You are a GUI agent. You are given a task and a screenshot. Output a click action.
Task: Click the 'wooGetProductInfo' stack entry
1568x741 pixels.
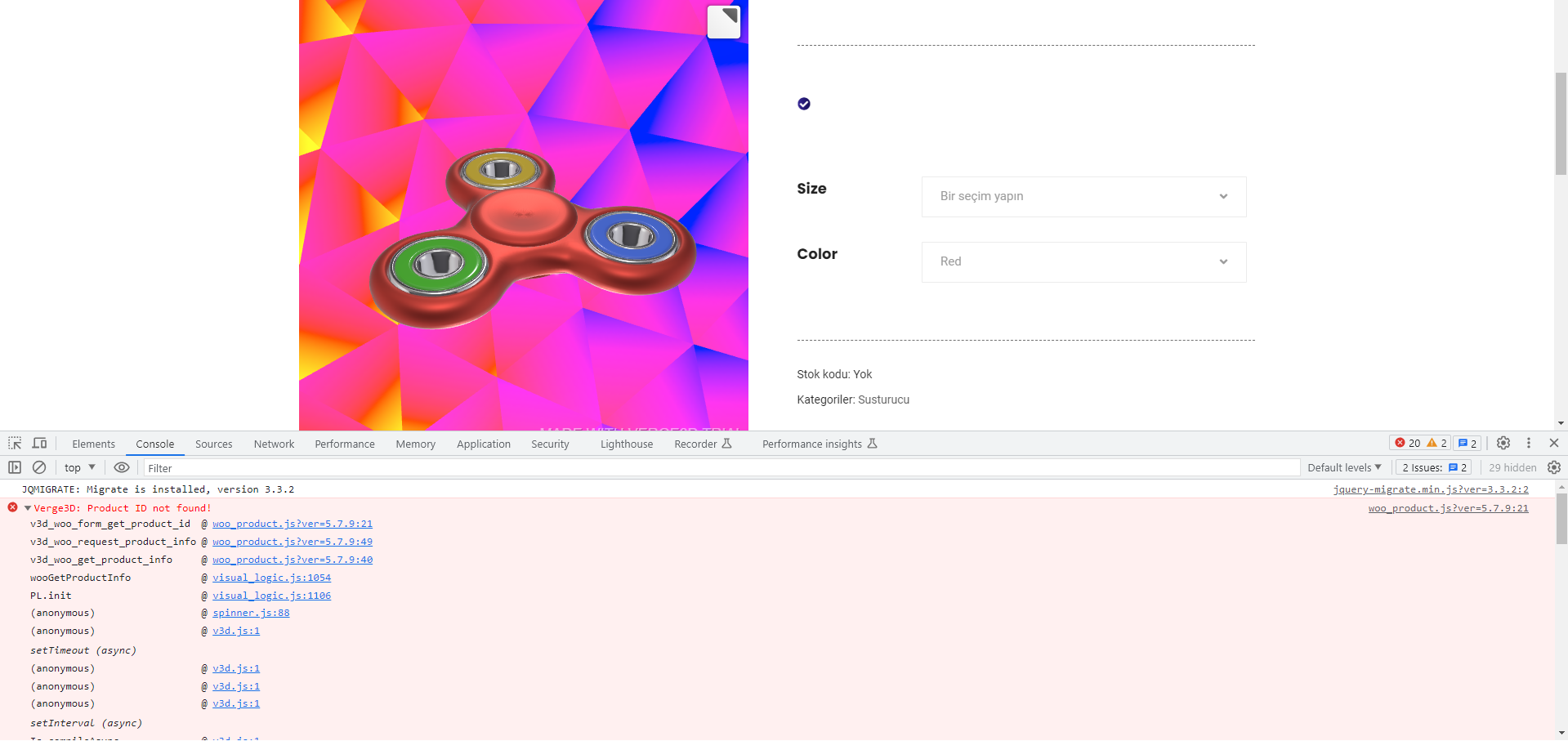click(80, 578)
